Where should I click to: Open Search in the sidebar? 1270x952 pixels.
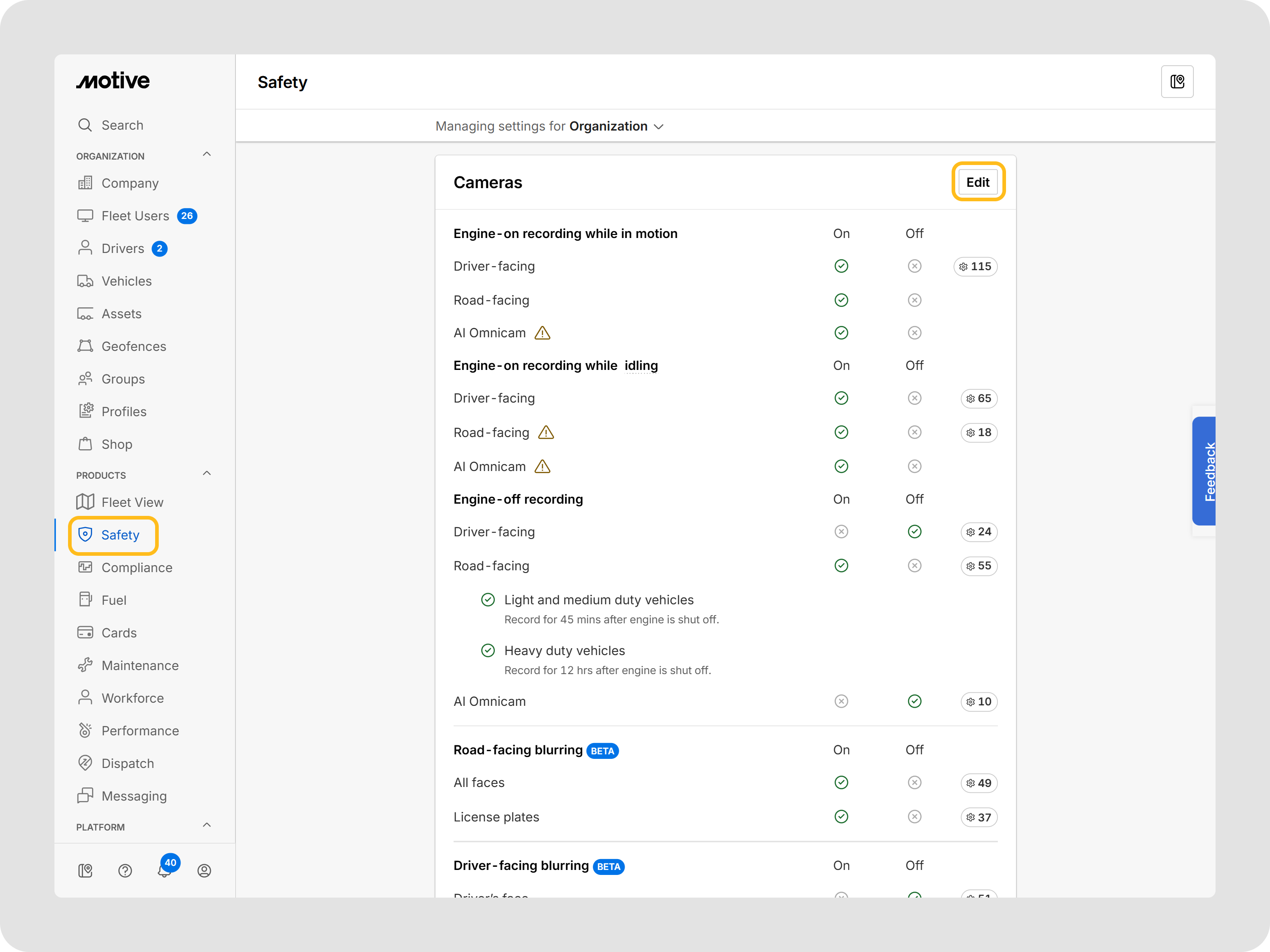point(111,125)
